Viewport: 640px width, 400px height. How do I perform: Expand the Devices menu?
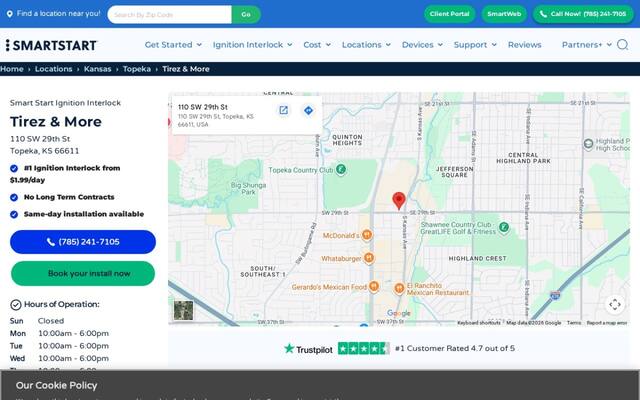[422, 45]
